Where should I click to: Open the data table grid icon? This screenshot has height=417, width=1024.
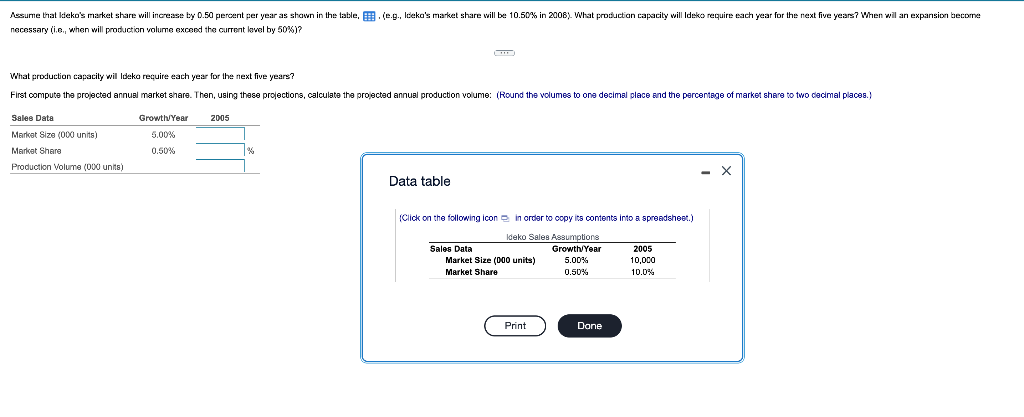point(367,15)
